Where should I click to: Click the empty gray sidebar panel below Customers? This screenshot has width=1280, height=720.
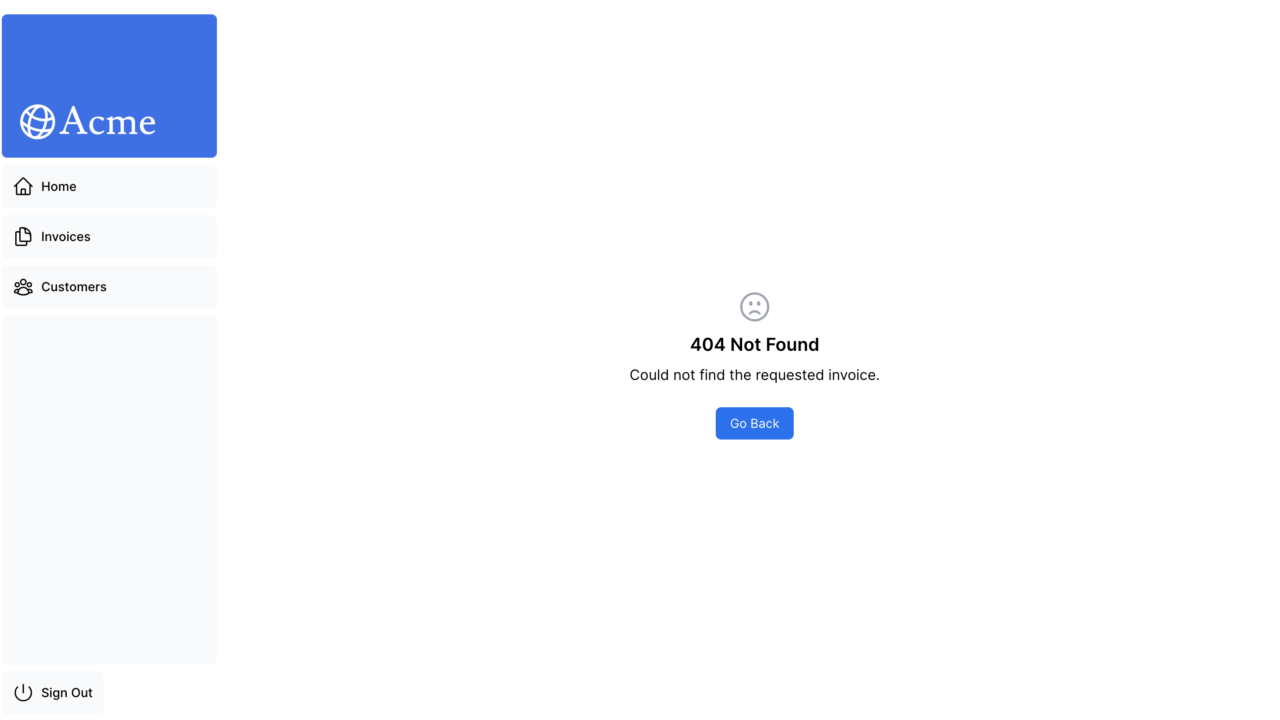pyautogui.click(x=109, y=490)
